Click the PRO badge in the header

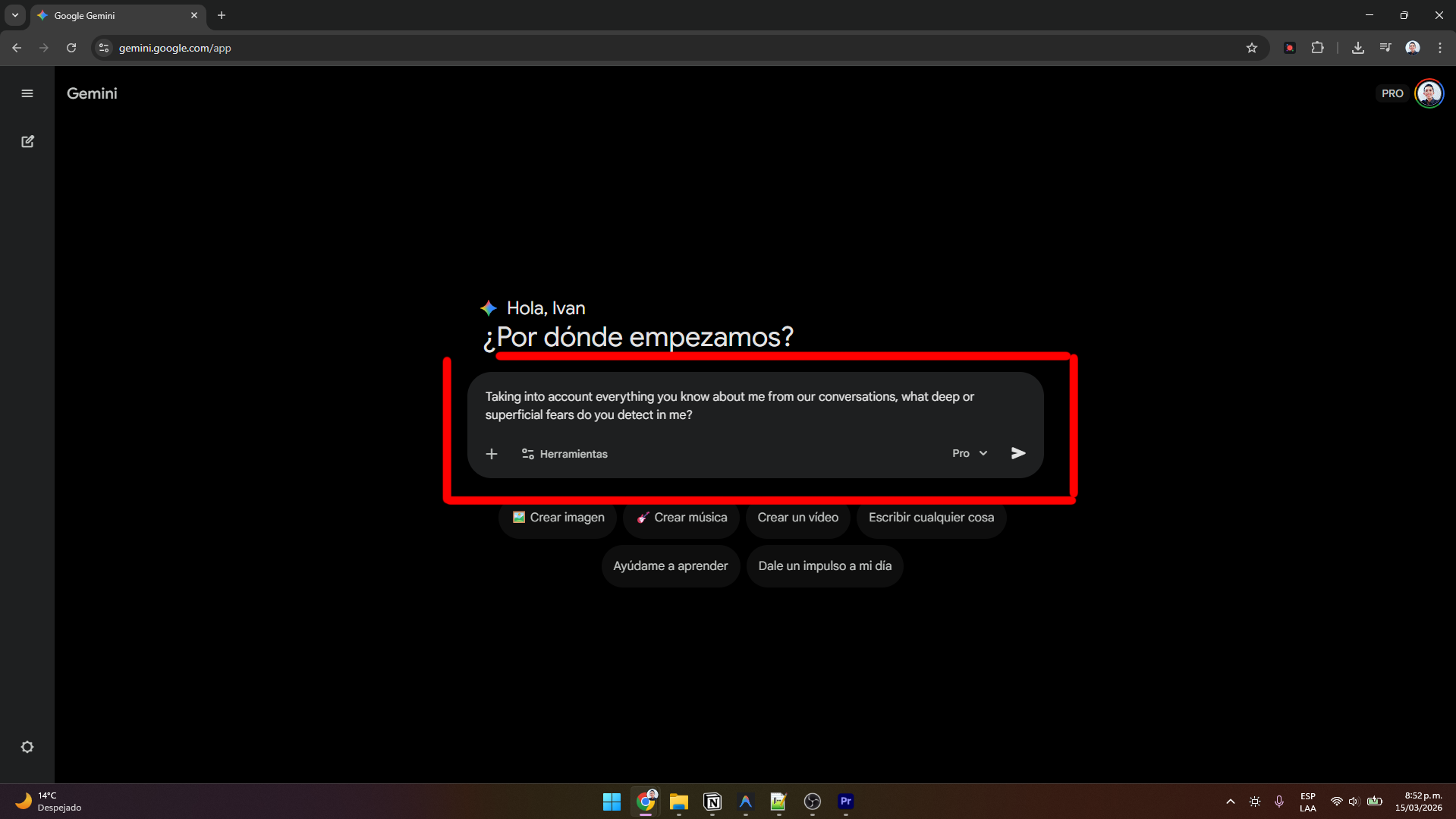(1392, 93)
